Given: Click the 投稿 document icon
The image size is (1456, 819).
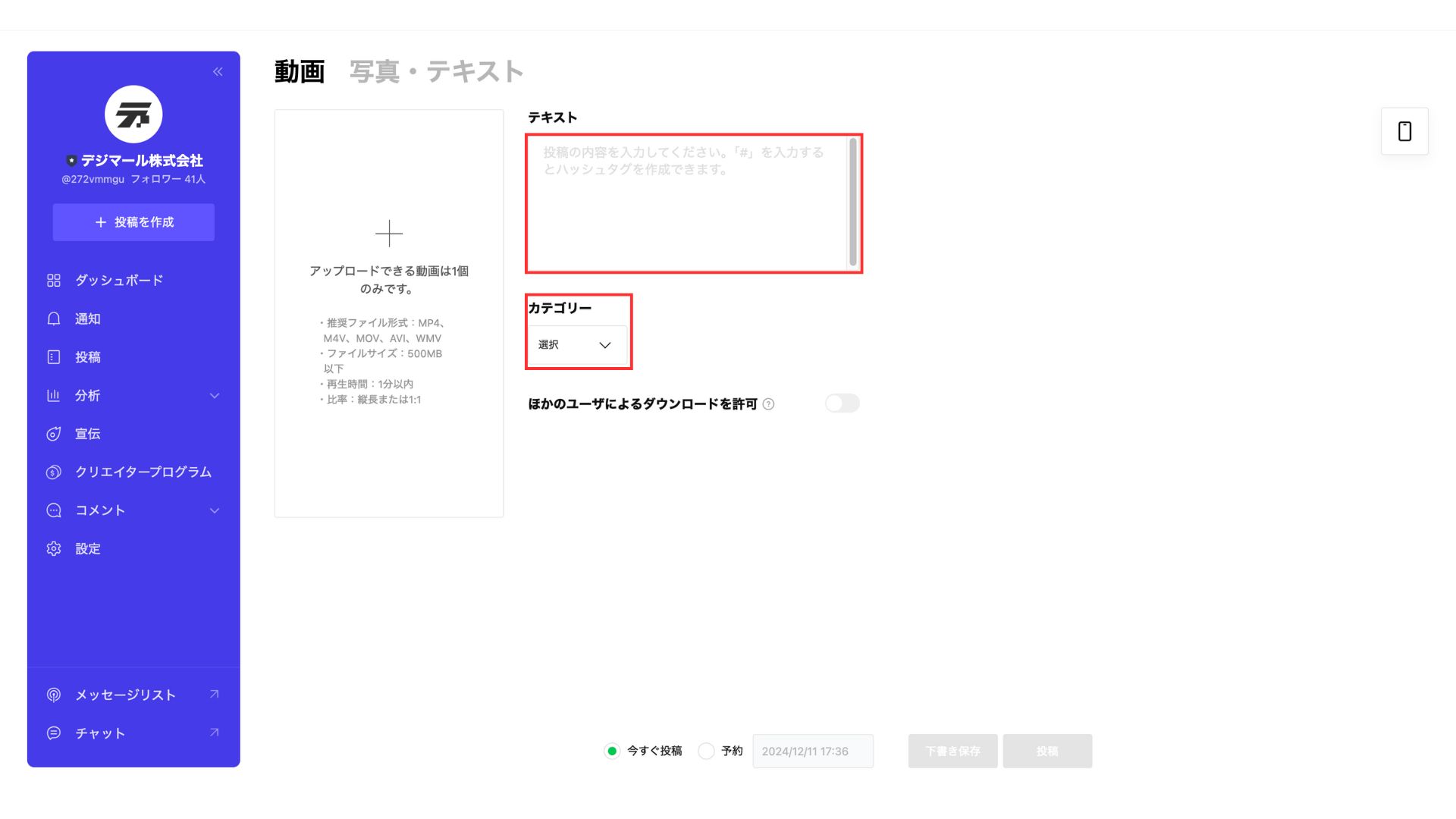Looking at the screenshot, I should click(54, 357).
